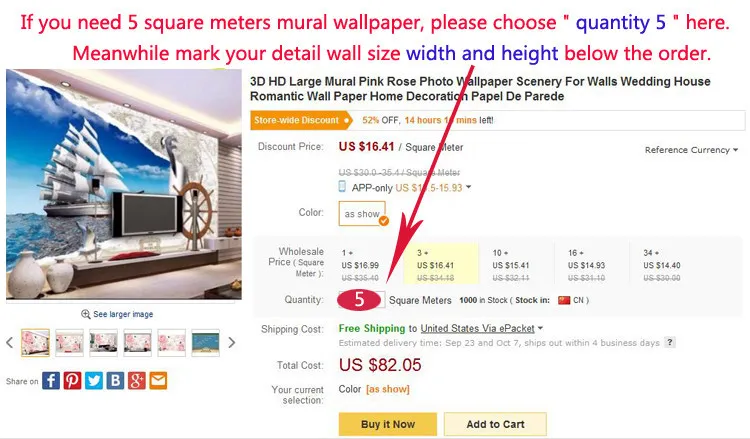Share product on VK
This screenshot has width=750, height=439.
(115, 380)
